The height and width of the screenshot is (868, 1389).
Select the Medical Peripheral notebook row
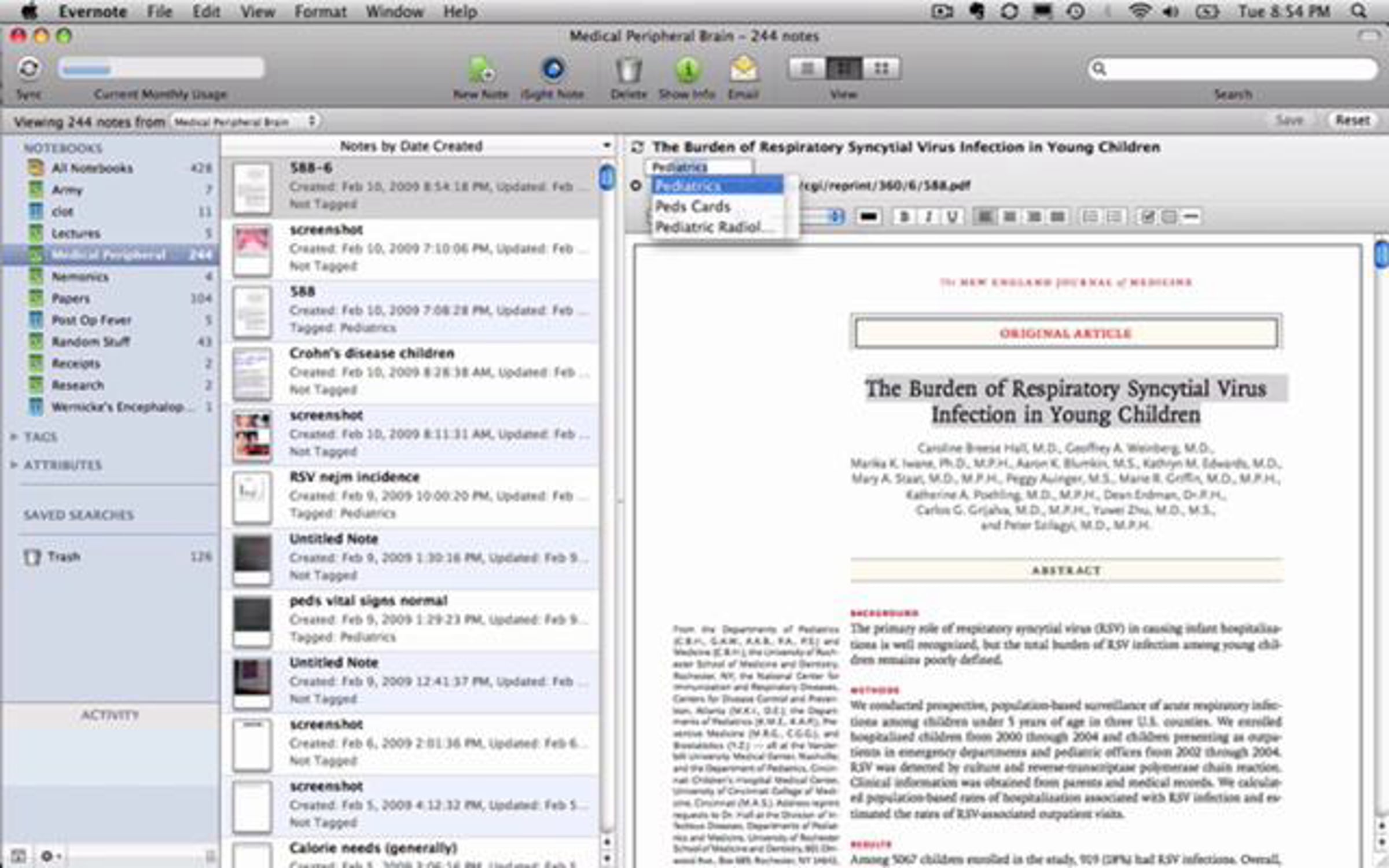tap(110, 255)
